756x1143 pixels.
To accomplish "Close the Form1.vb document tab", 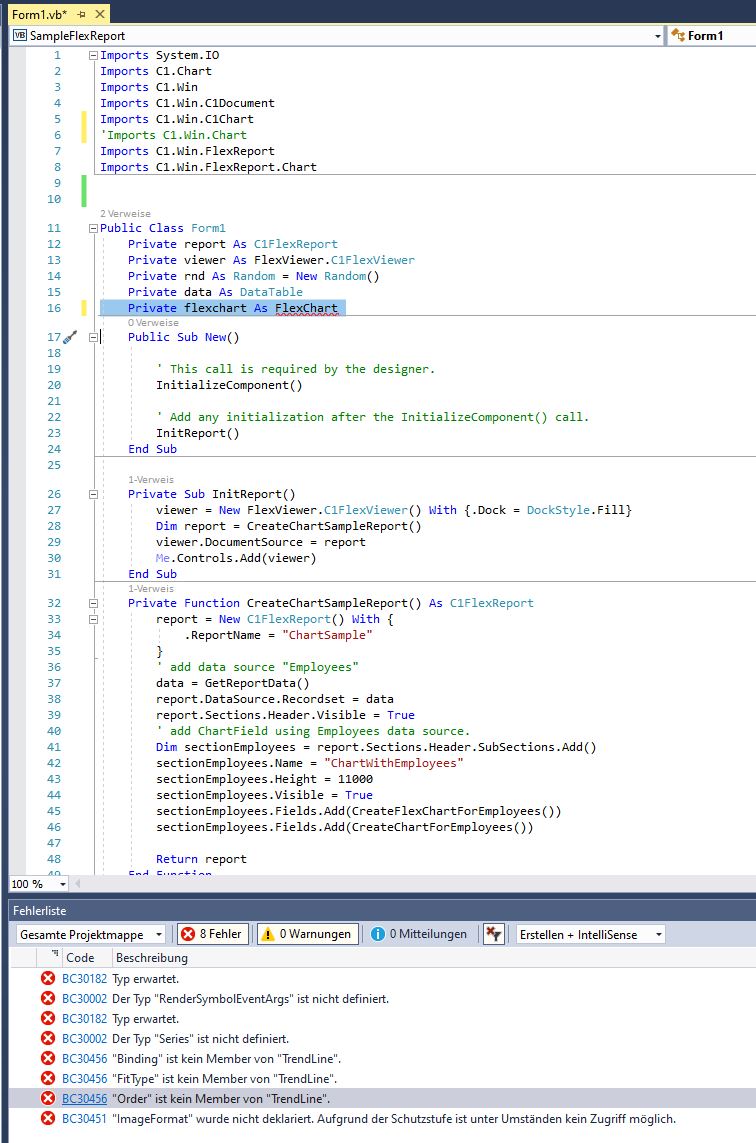I will point(100,14).
